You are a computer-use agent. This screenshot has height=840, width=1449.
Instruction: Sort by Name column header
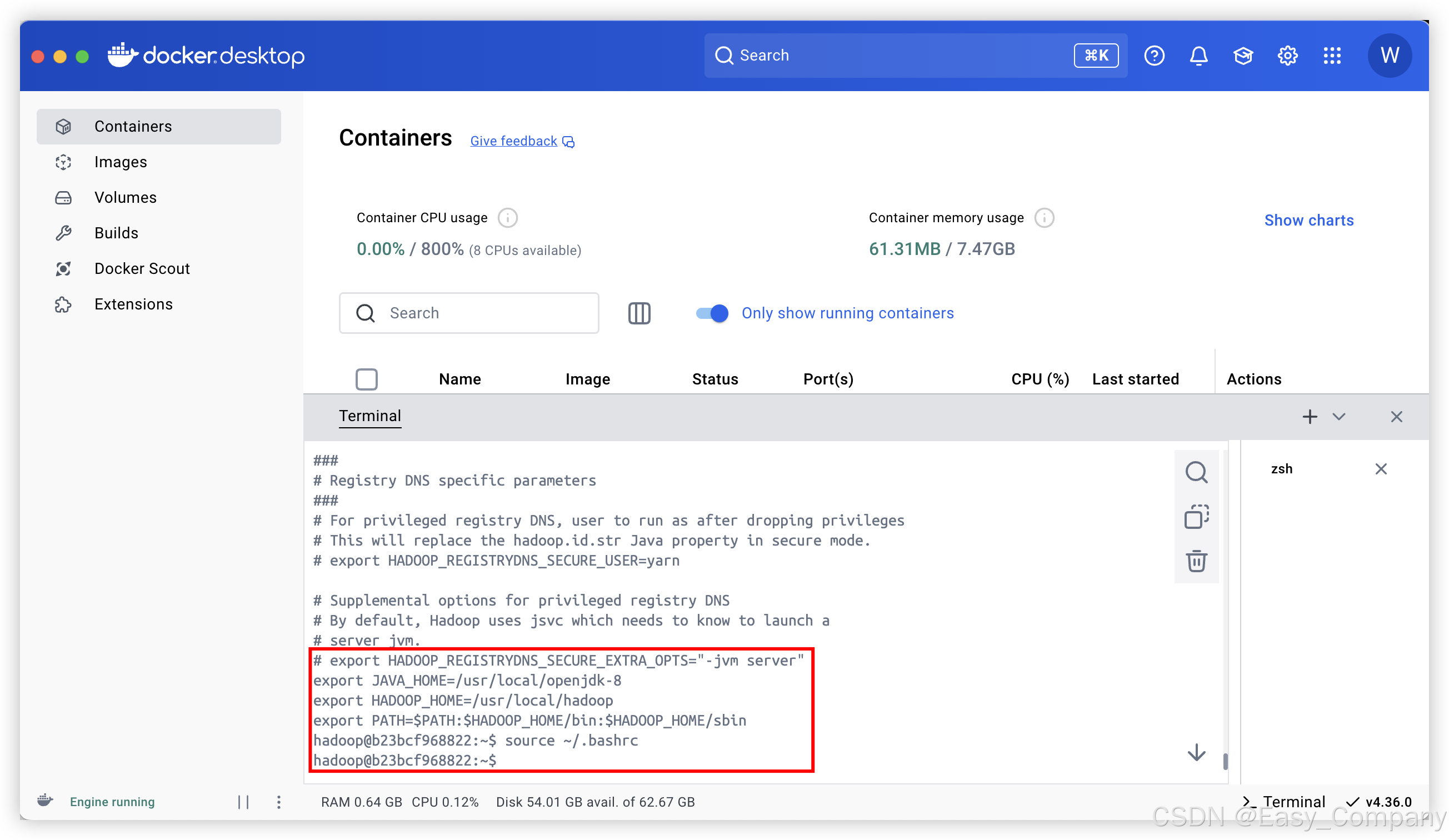point(459,379)
